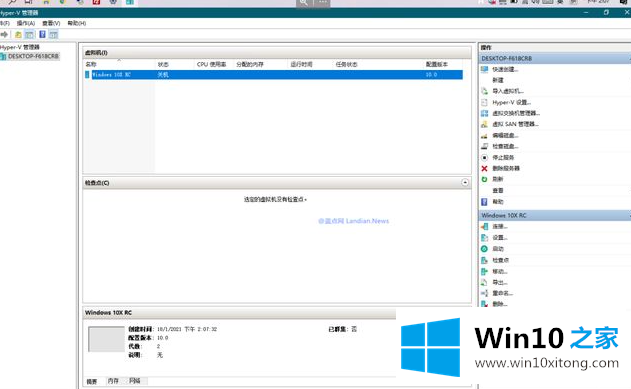The height and width of the screenshot is (389, 631).
Task: Open VM Settings (设置) icon for Windows 10X RC
Action: coord(485,238)
